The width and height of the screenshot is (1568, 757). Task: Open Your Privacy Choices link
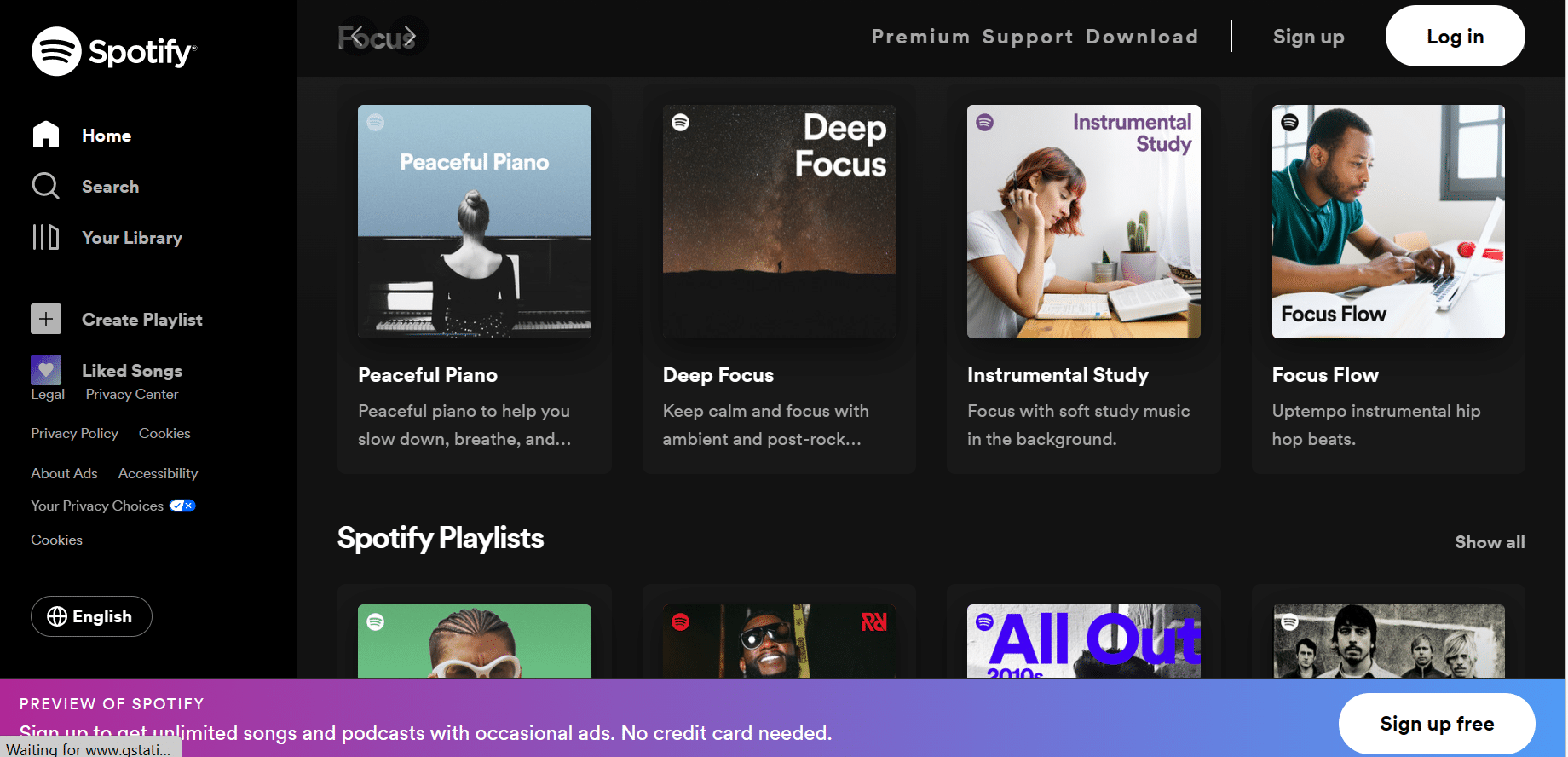coord(97,506)
